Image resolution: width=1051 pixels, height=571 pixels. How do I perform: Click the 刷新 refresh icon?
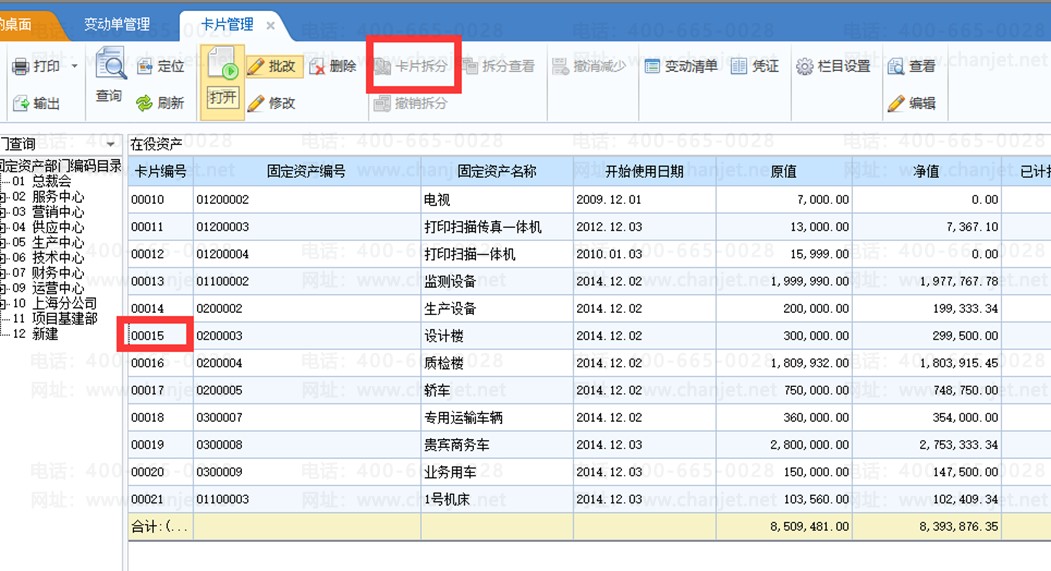pyautogui.click(x=144, y=103)
